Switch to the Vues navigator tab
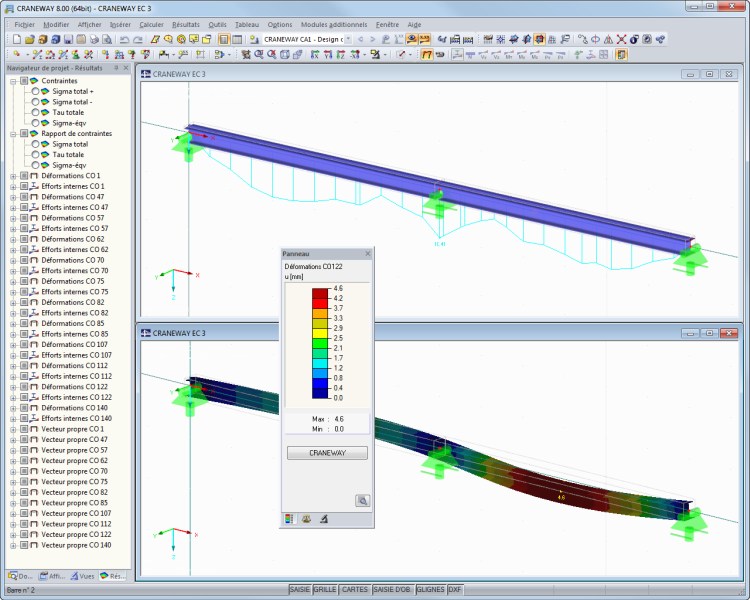Viewport: 750px width, 600px height. [83, 576]
